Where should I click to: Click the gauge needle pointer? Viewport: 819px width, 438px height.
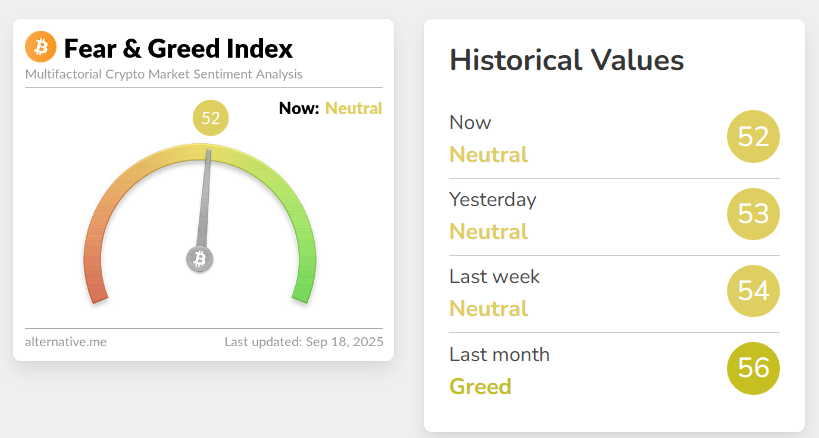pyautogui.click(x=206, y=195)
